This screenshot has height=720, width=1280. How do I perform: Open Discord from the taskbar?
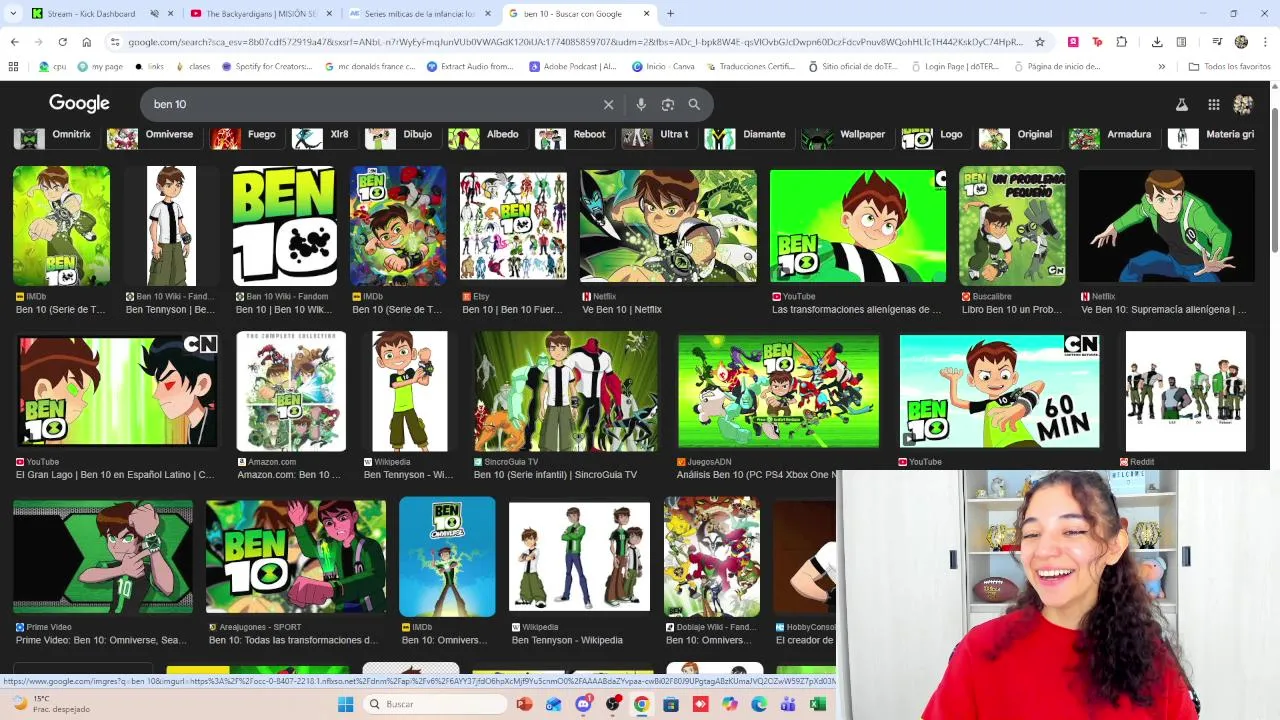(583, 704)
